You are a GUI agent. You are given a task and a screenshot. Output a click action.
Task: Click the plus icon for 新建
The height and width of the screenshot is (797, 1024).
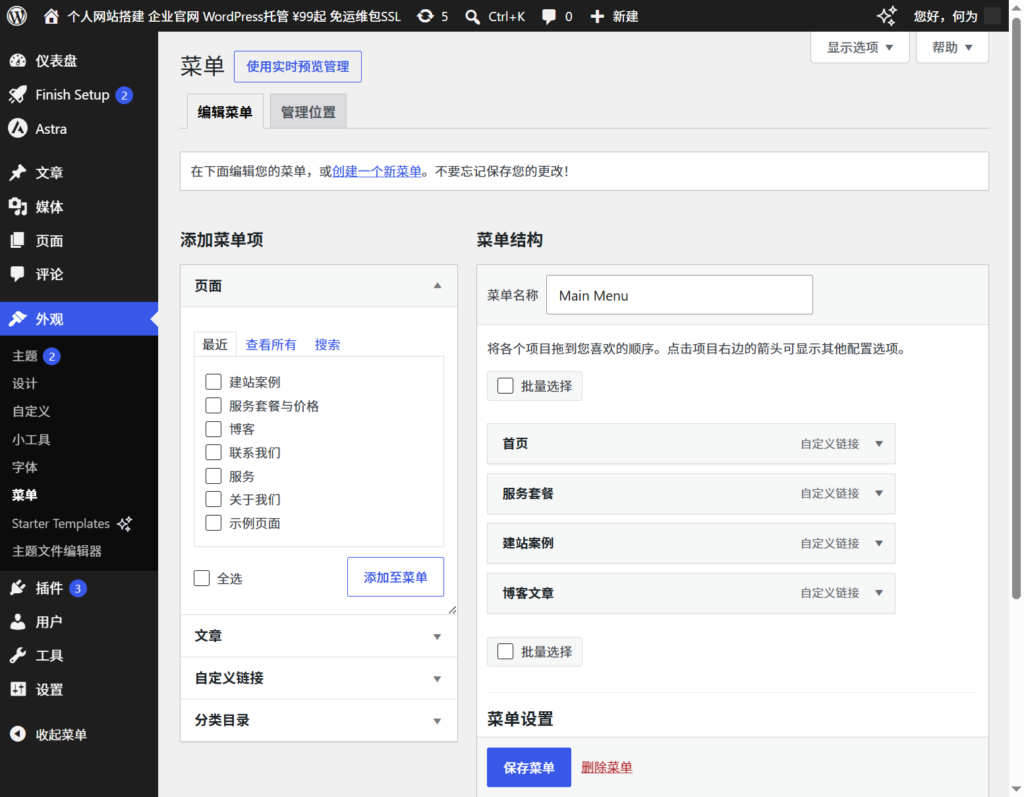[597, 16]
